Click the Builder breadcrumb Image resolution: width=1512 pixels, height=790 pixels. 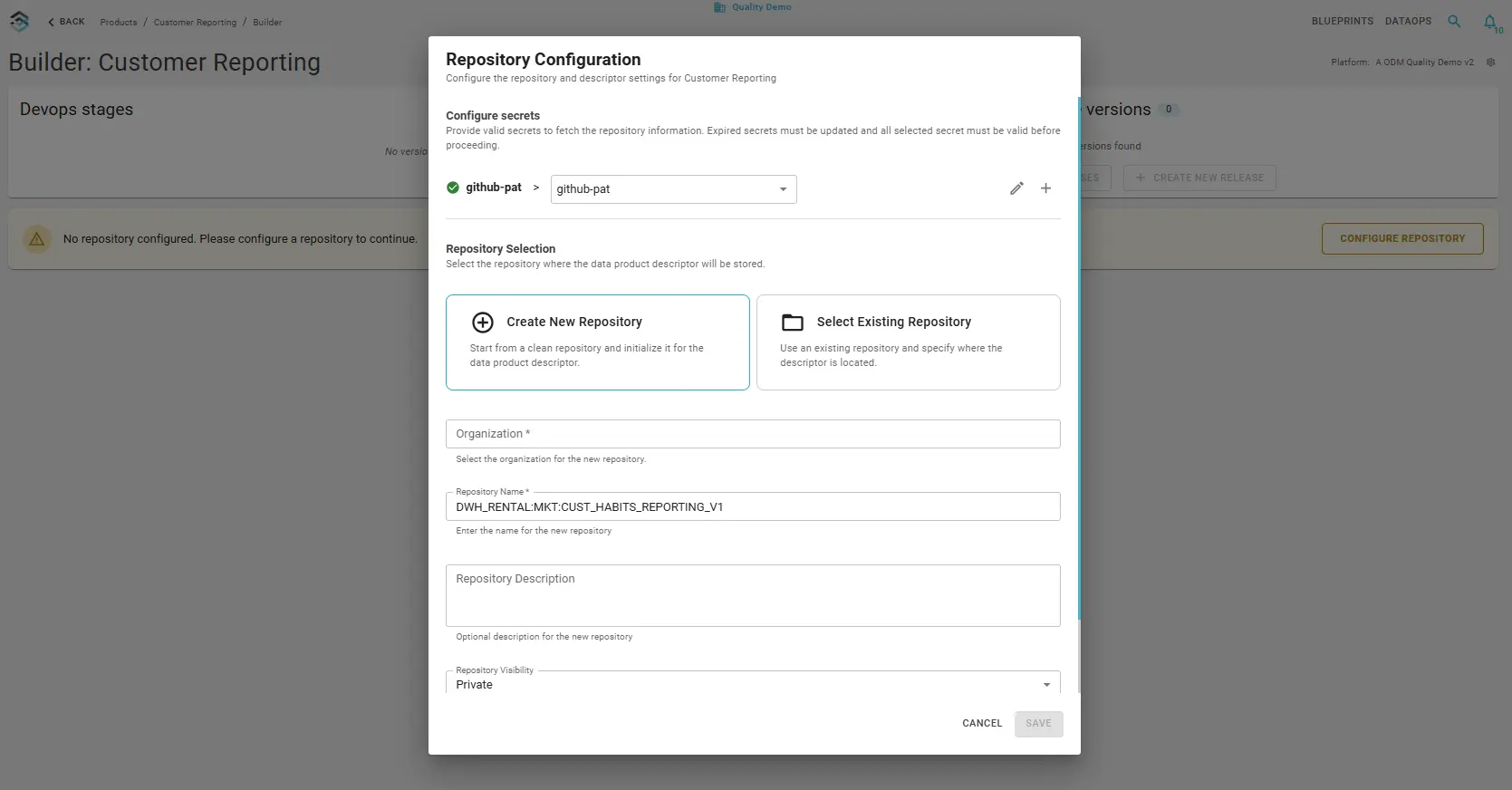[267, 22]
